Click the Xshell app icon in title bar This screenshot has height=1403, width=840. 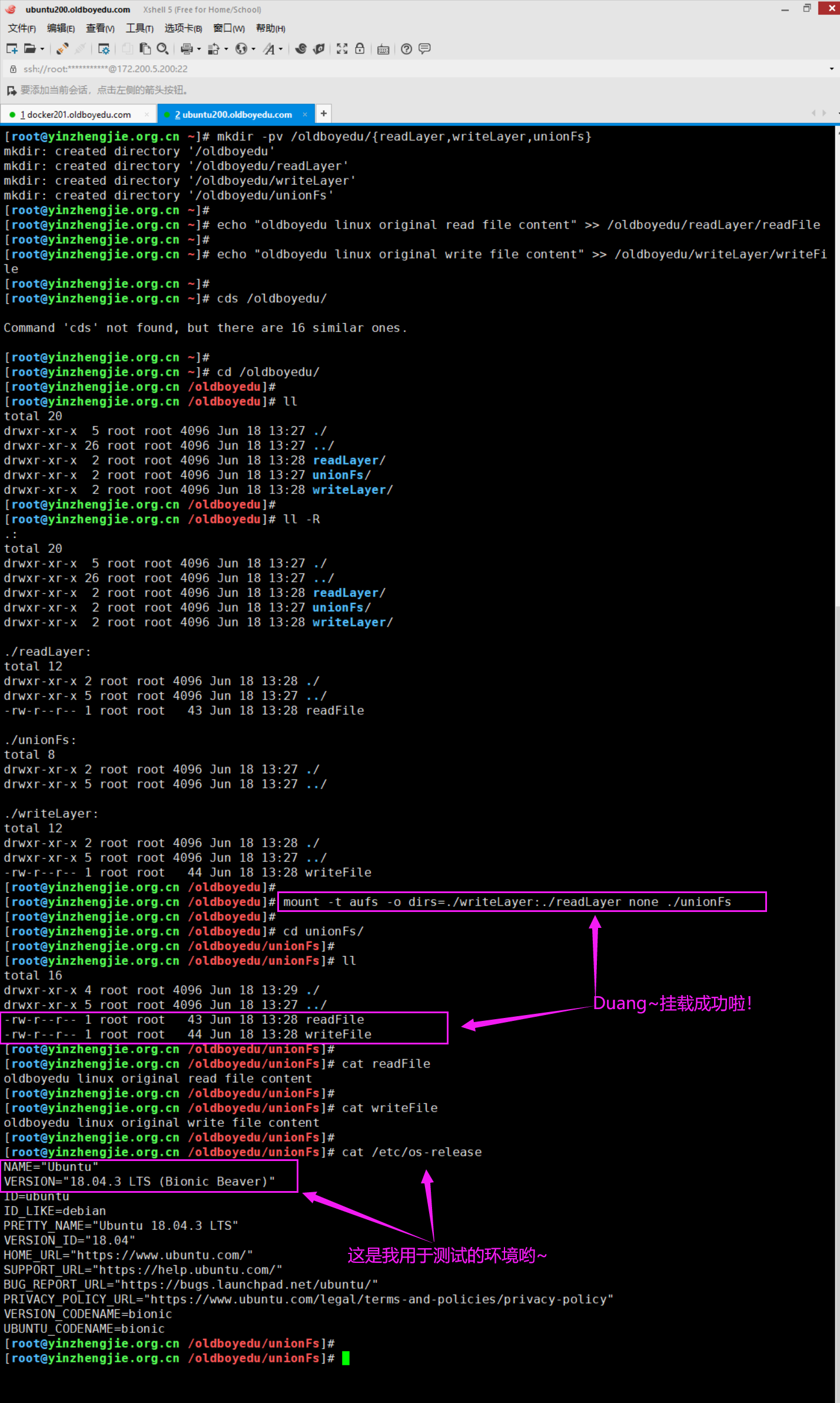pyautogui.click(x=11, y=9)
